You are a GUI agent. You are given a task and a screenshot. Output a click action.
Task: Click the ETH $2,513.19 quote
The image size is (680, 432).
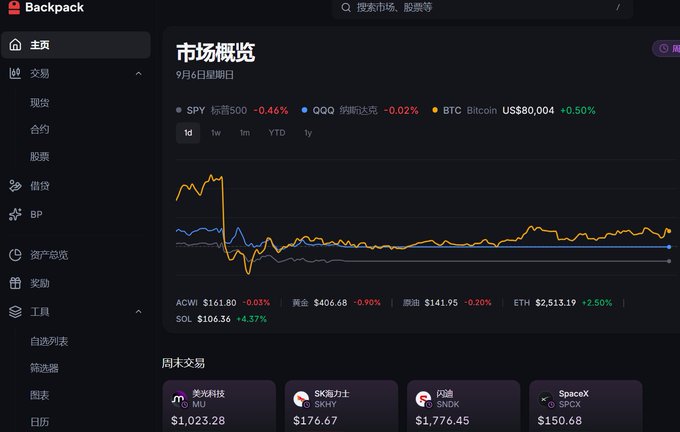point(562,303)
